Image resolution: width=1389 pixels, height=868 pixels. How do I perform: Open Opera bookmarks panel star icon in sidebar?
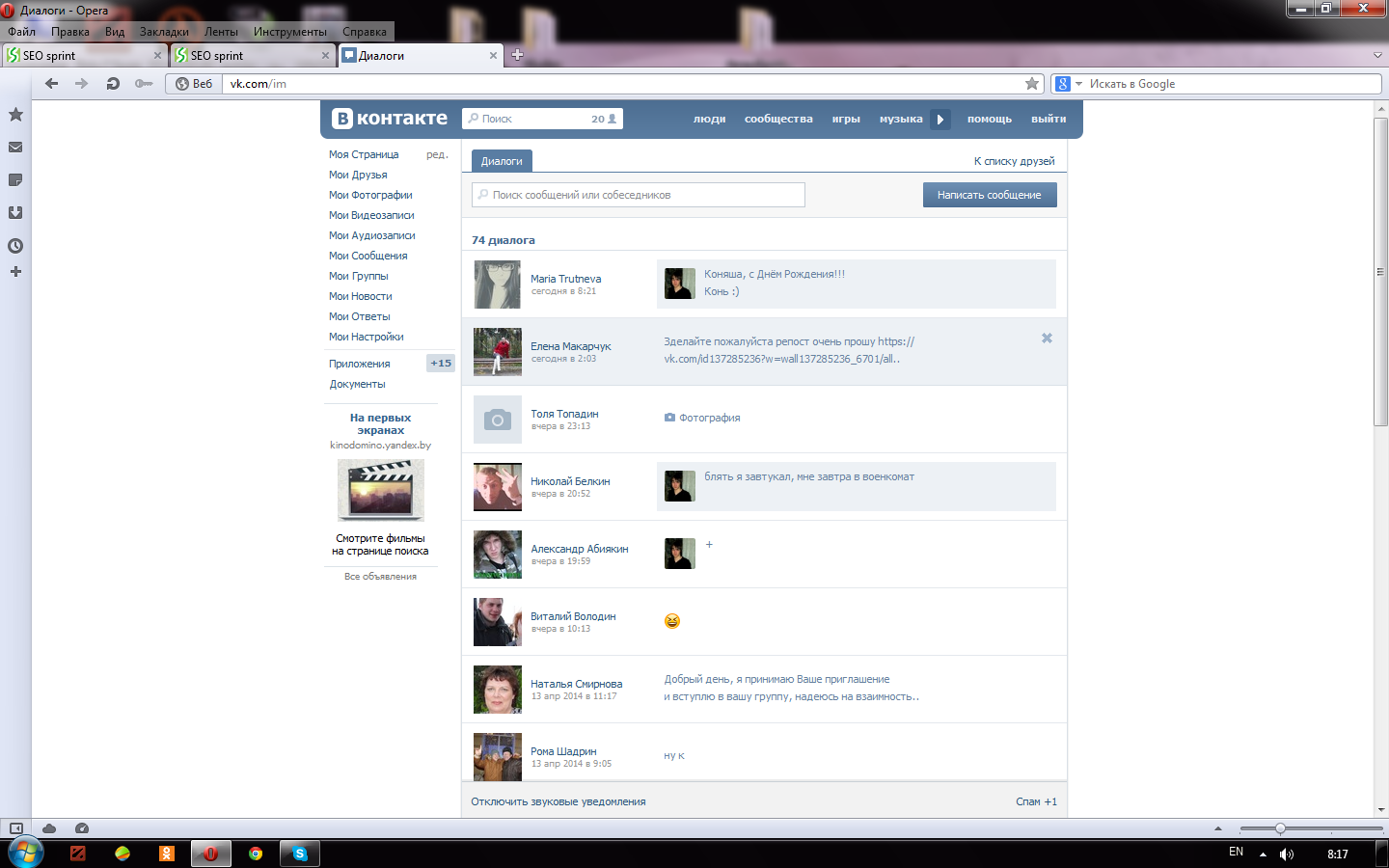15,115
